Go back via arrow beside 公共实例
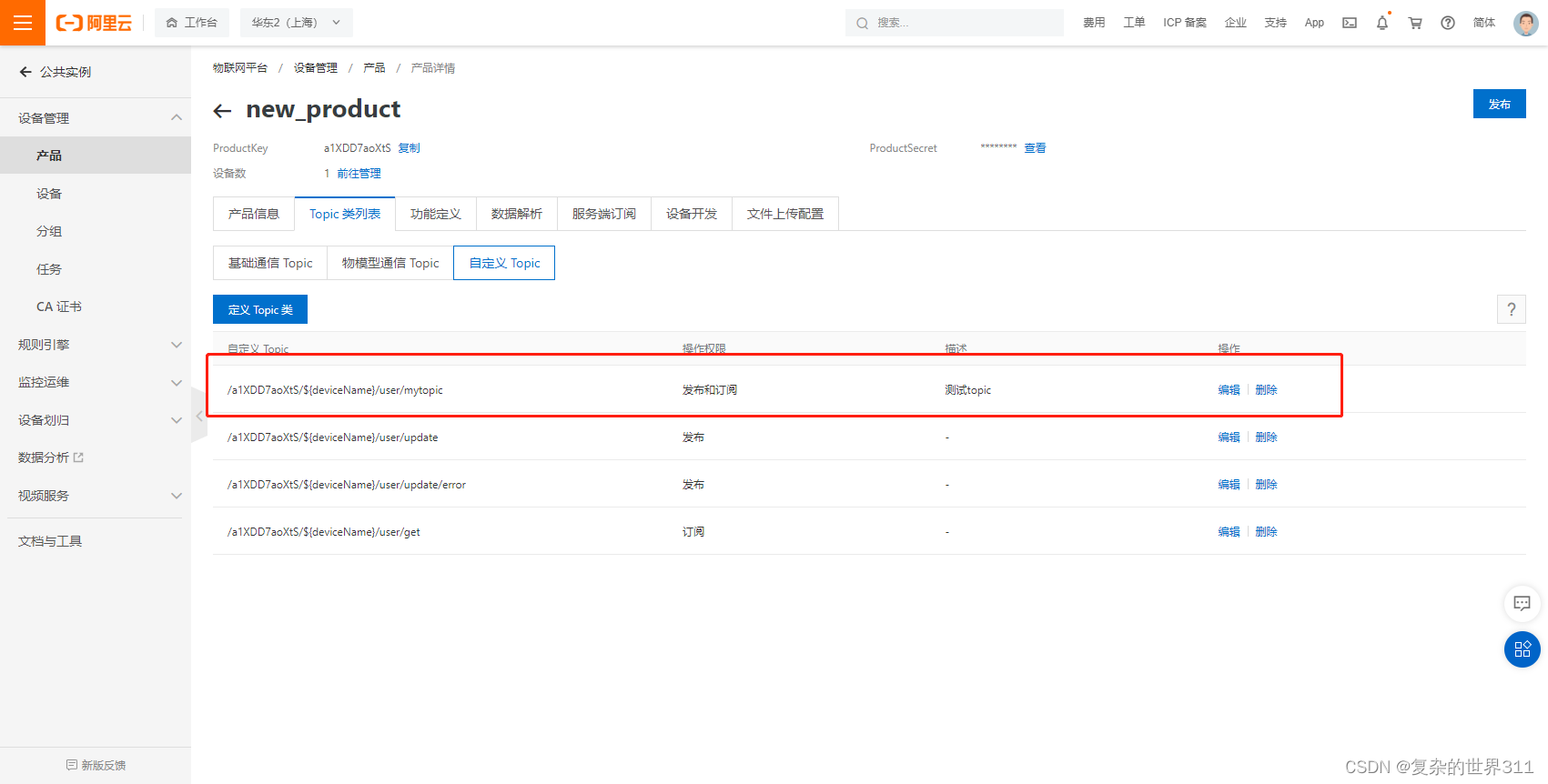The height and width of the screenshot is (784, 1548). click(x=25, y=72)
